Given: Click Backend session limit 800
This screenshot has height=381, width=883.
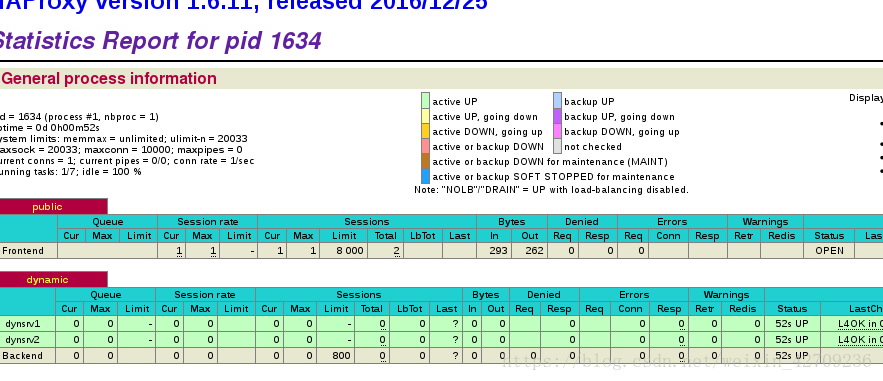Looking at the screenshot, I should pos(341,356).
